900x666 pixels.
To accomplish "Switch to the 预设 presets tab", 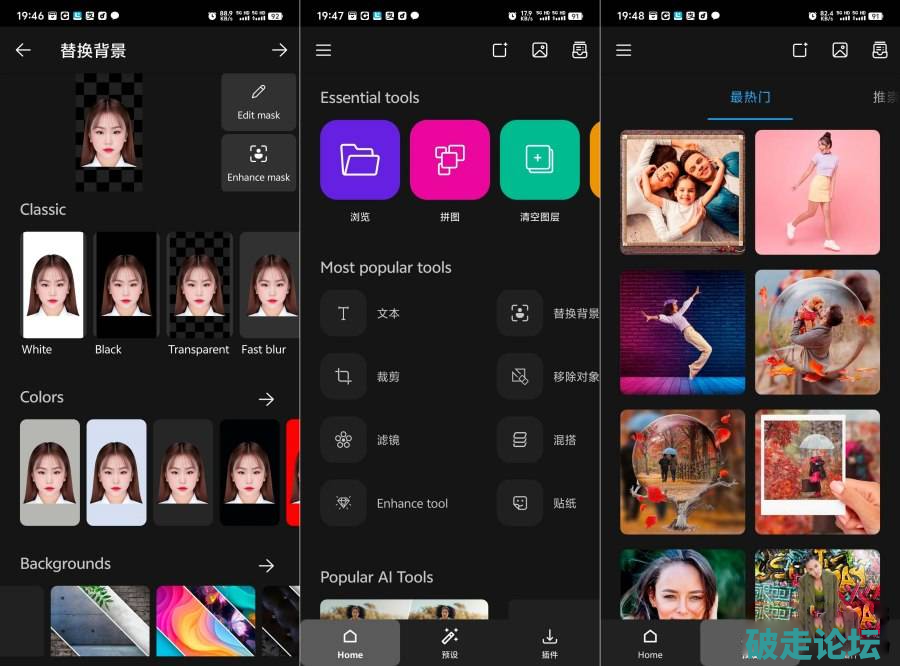I will pyautogui.click(x=450, y=642).
